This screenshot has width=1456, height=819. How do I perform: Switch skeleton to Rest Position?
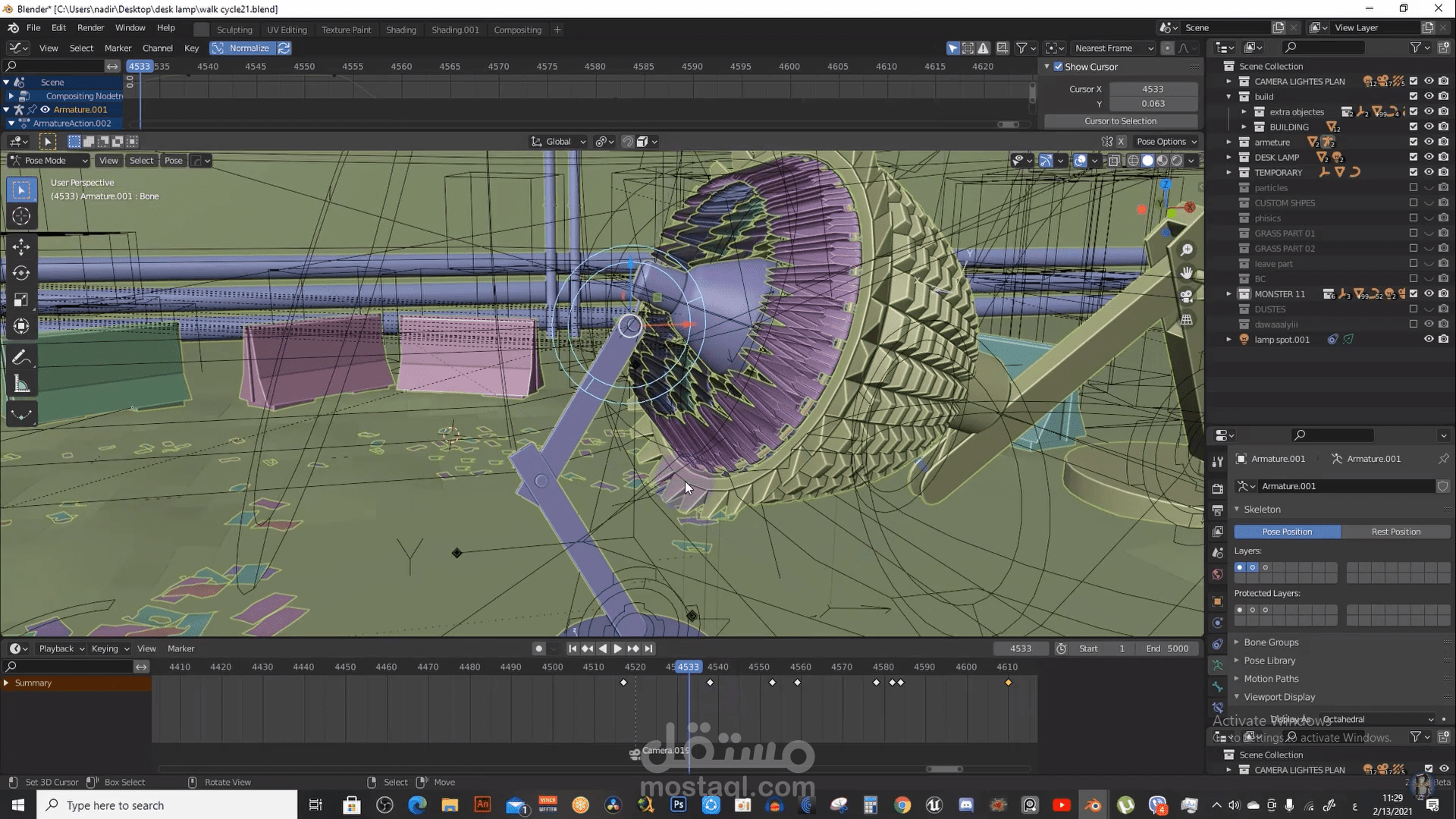click(x=1395, y=532)
